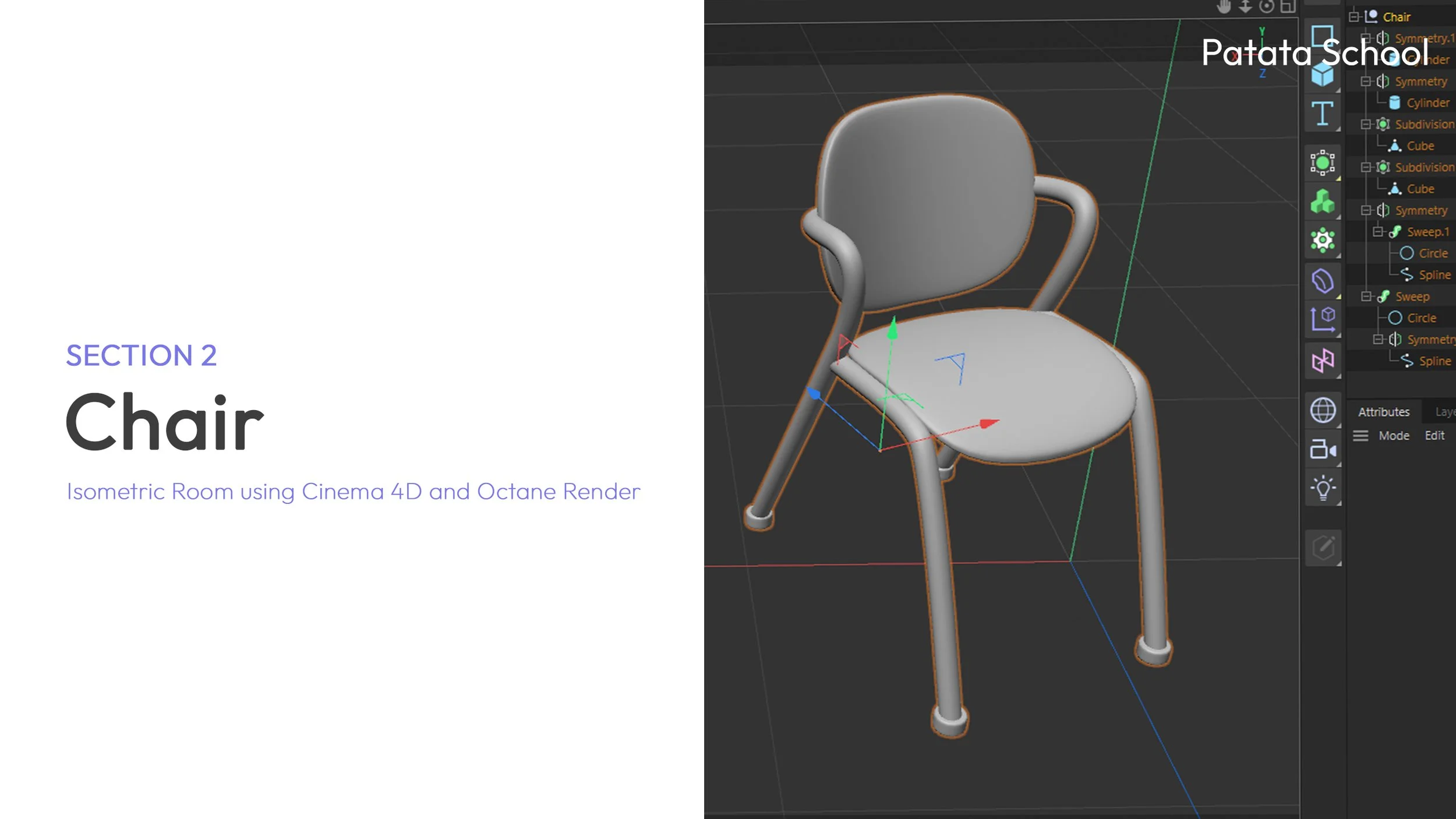Click the green Volume Builder cubes icon
This screenshot has width=1456, height=819.
[x=1322, y=202]
